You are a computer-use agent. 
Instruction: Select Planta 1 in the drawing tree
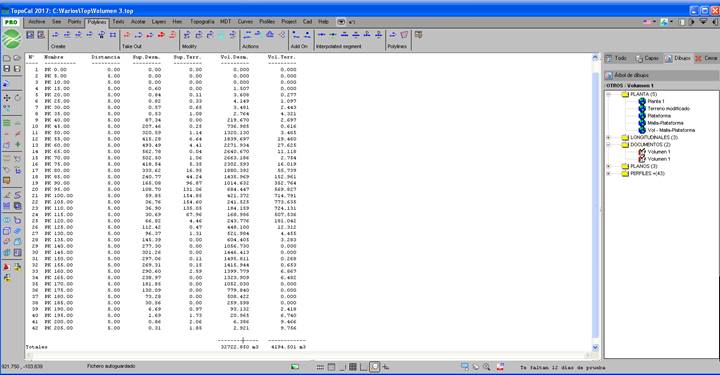tap(656, 101)
